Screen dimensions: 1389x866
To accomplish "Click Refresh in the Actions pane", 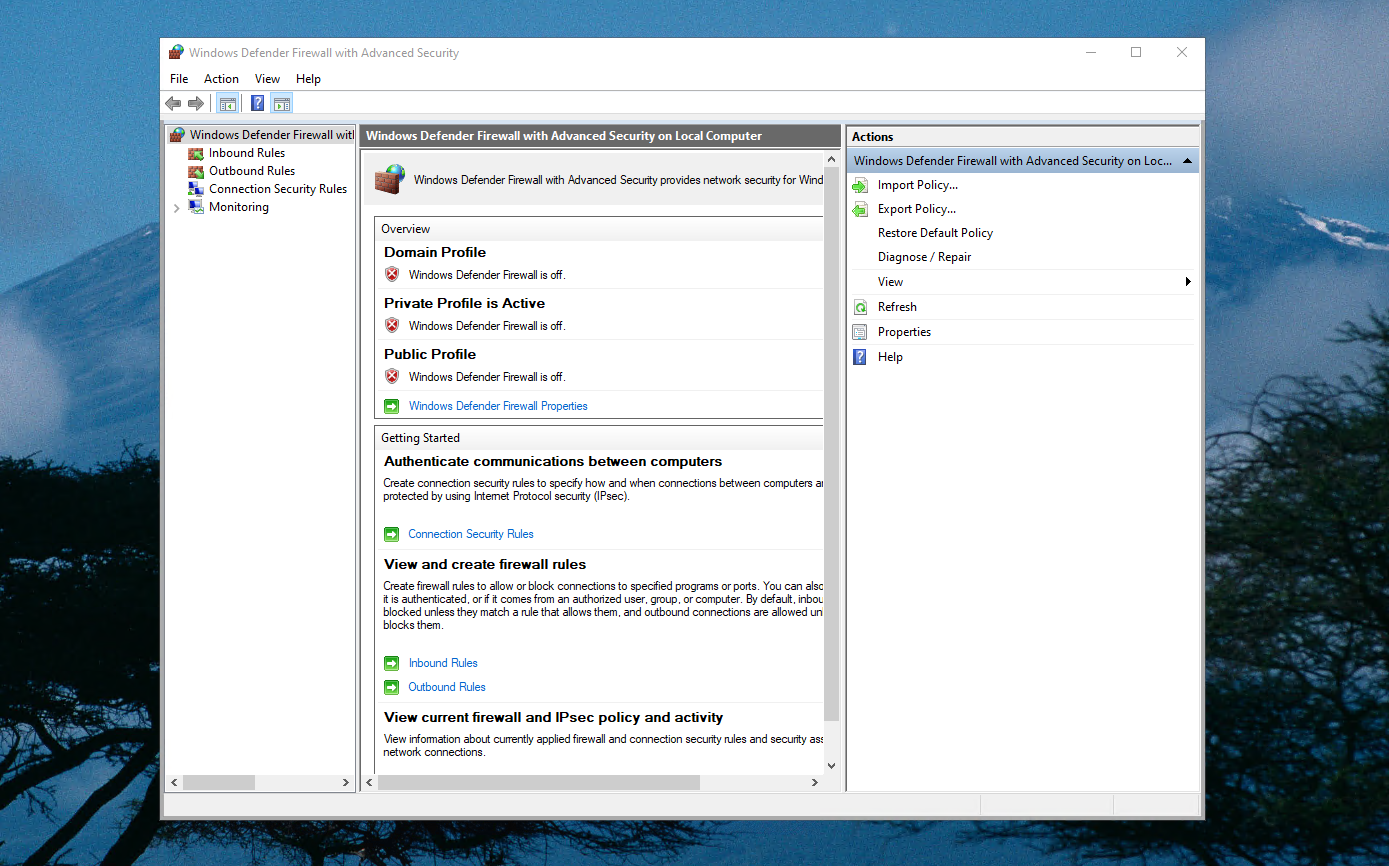I will click(897, 307).
